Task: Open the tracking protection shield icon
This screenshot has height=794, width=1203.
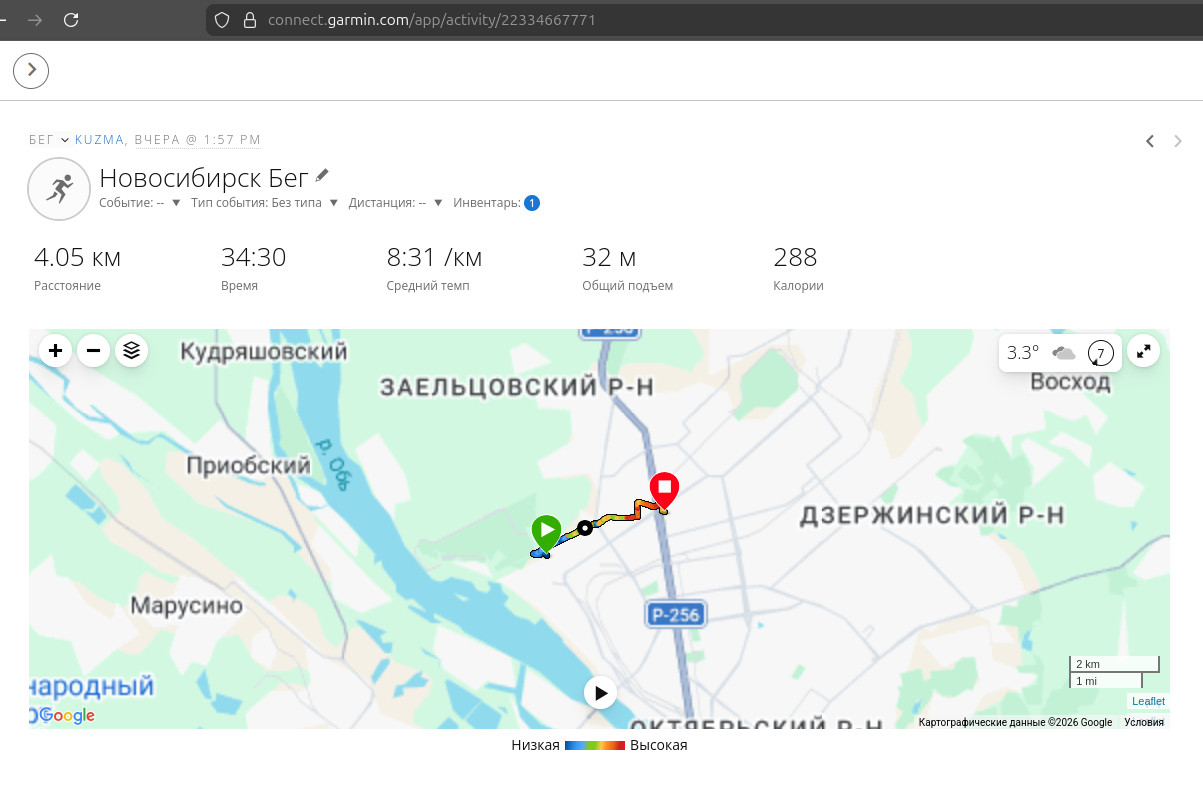Action: click(223, 19)
